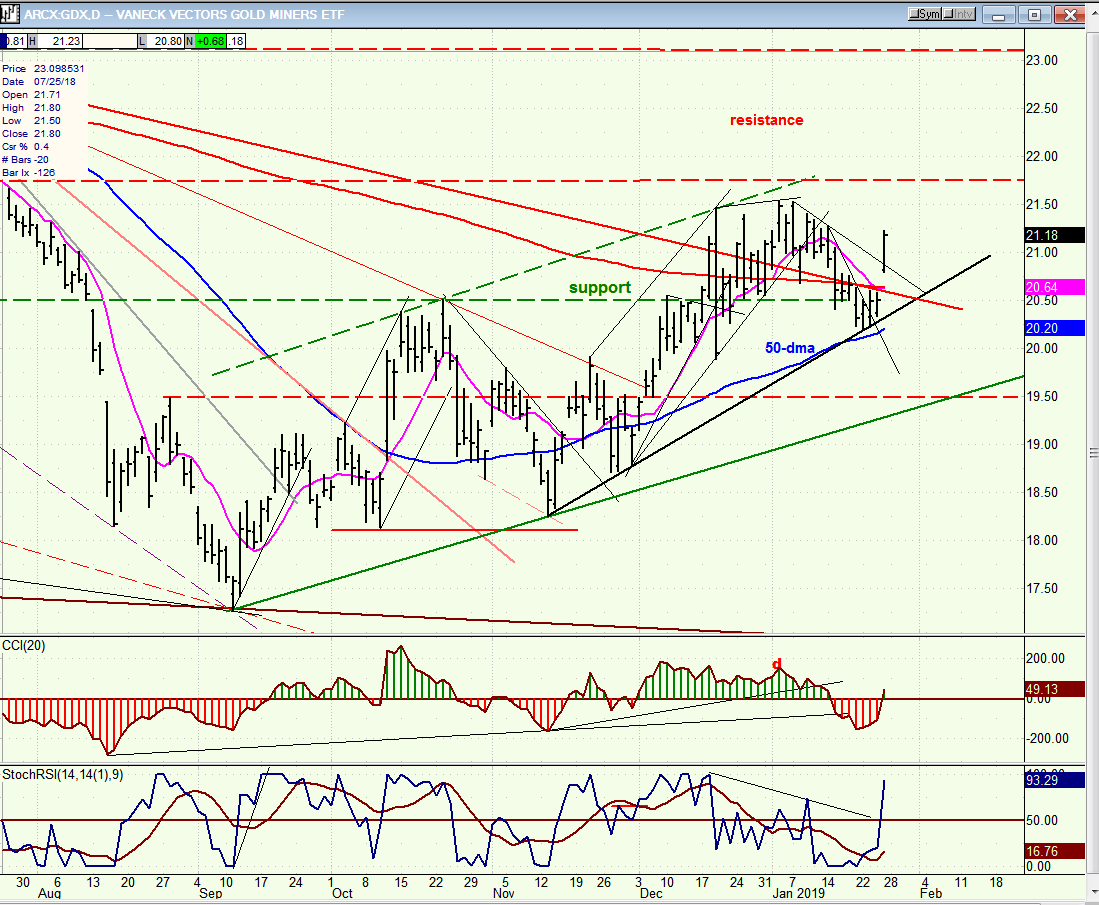This screenshot has width=1099, height=905.
Task: Click the 'Date 07/25/18' data row
Action: [x=39, y=82]
